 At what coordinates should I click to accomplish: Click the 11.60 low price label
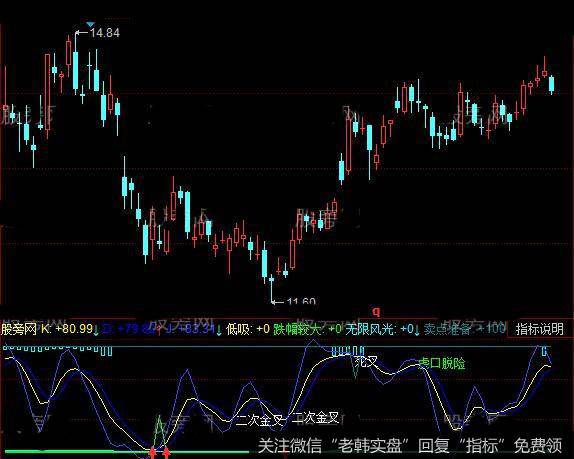[301, 302]
